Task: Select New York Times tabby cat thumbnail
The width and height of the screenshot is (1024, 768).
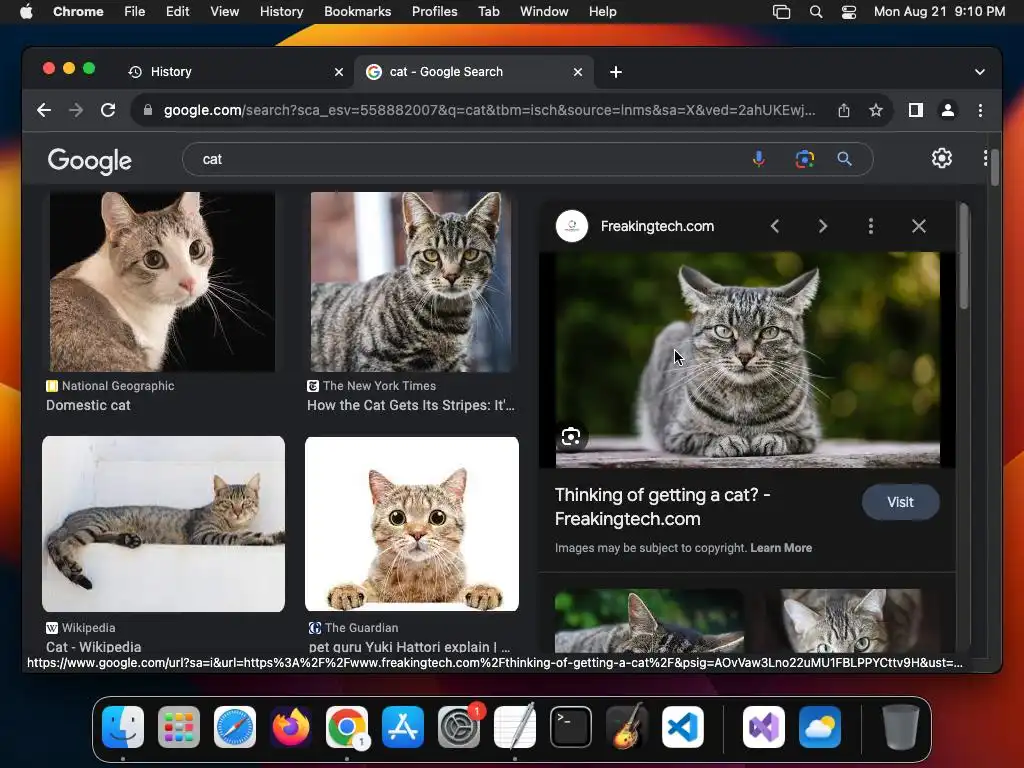Action: pos(411,281)
